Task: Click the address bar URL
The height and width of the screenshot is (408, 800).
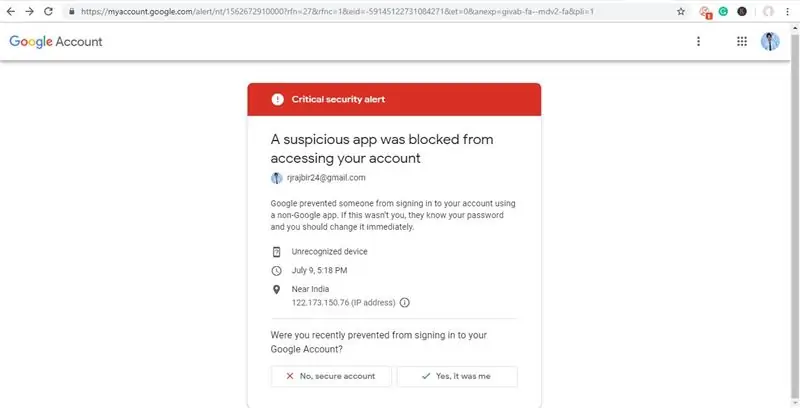Action: pyautogui.click(x=337, y=11)
